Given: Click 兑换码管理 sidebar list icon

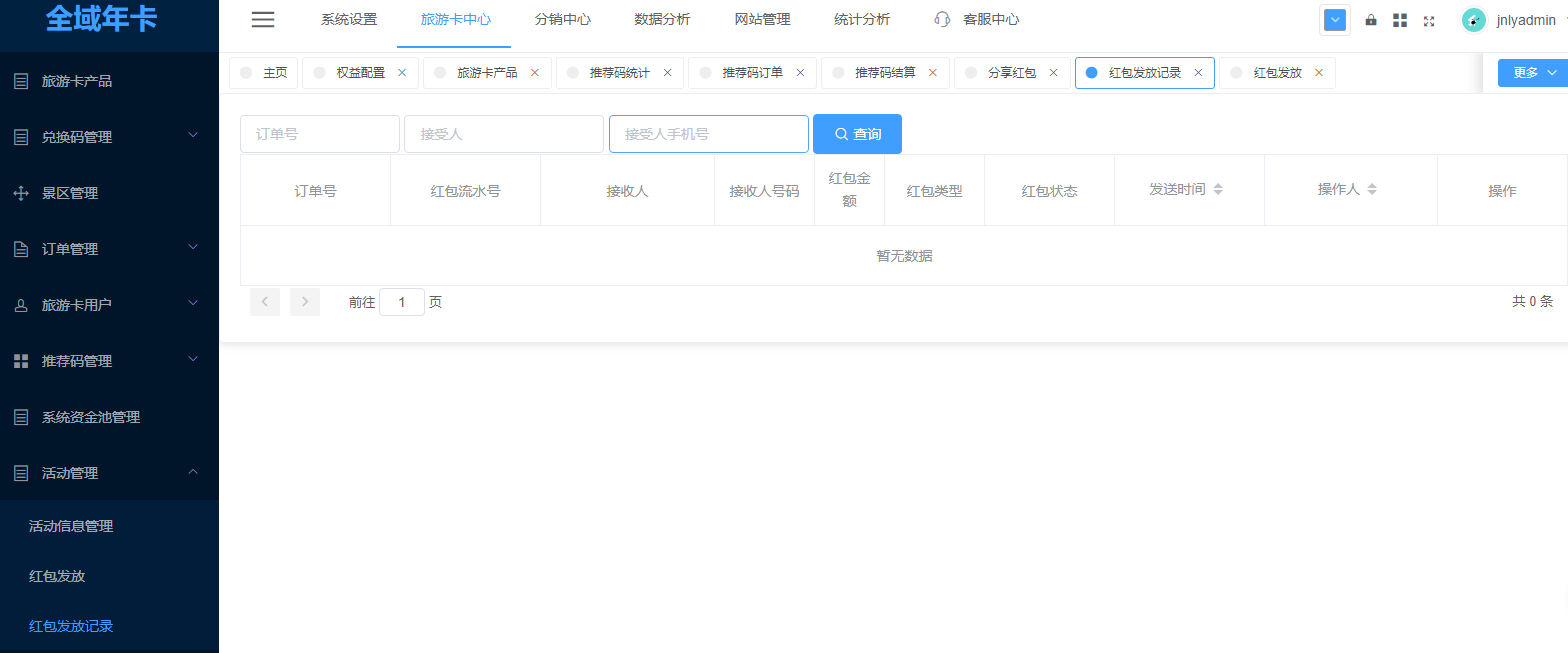Looking at the screenshot, I should coord(21,137).
